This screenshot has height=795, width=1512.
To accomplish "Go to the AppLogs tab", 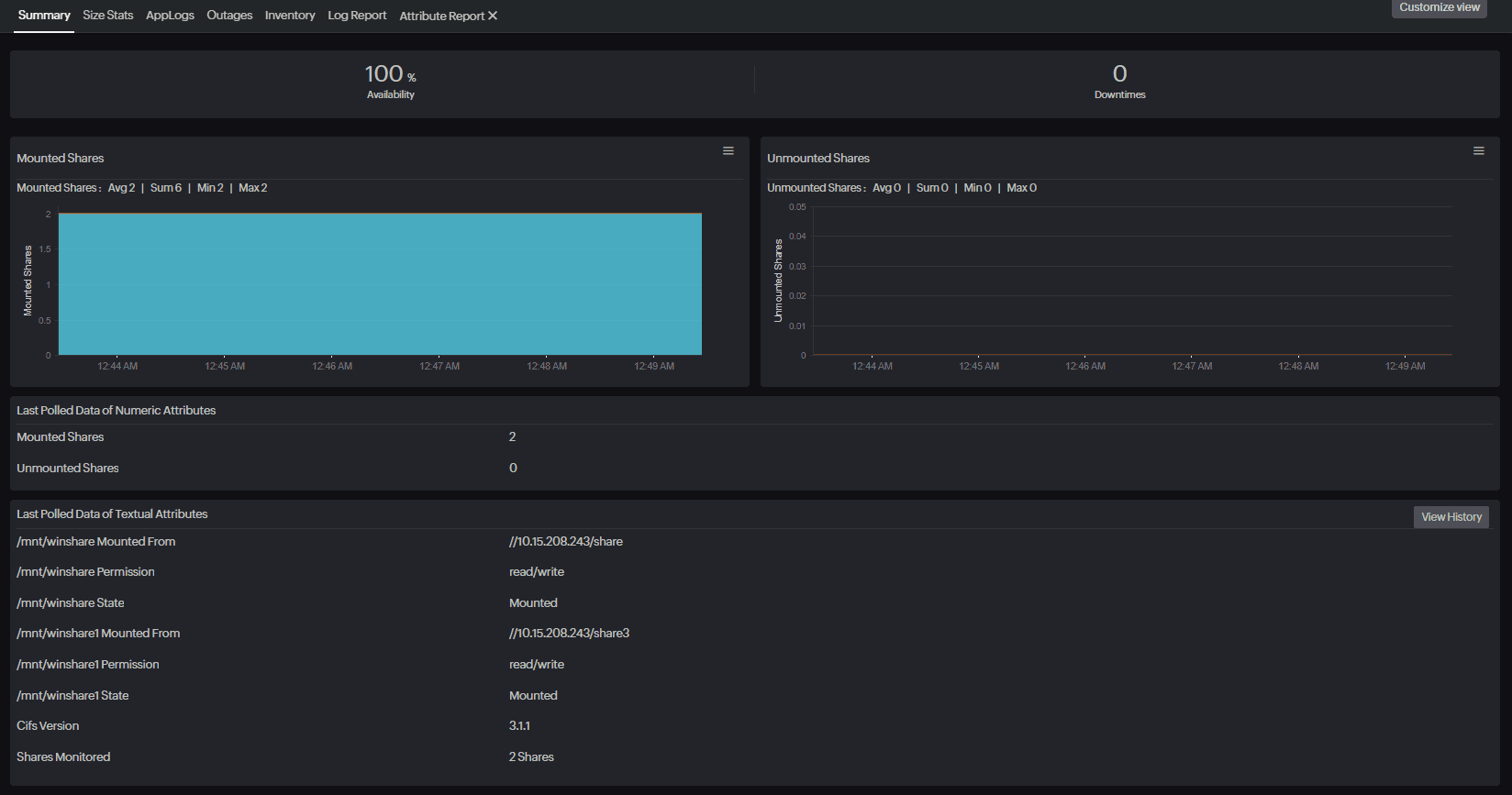I will 170,16.
